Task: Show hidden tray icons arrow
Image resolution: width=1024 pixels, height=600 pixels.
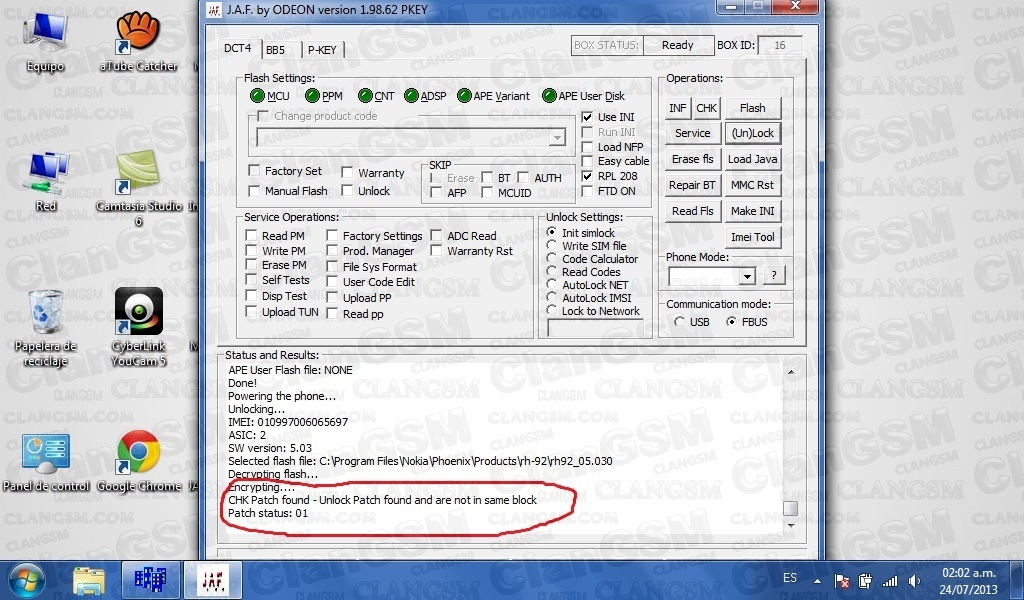Action: tap(817, 580)
